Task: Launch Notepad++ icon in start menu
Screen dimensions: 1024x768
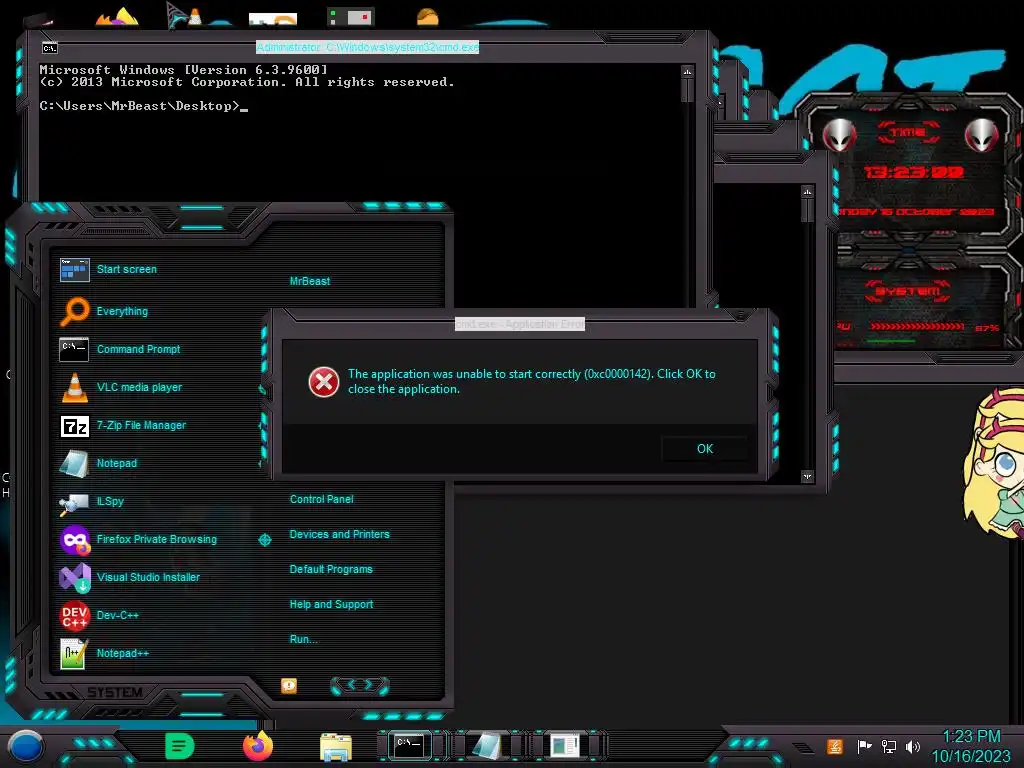Action: pyautogui.click(x=74, y=653)
